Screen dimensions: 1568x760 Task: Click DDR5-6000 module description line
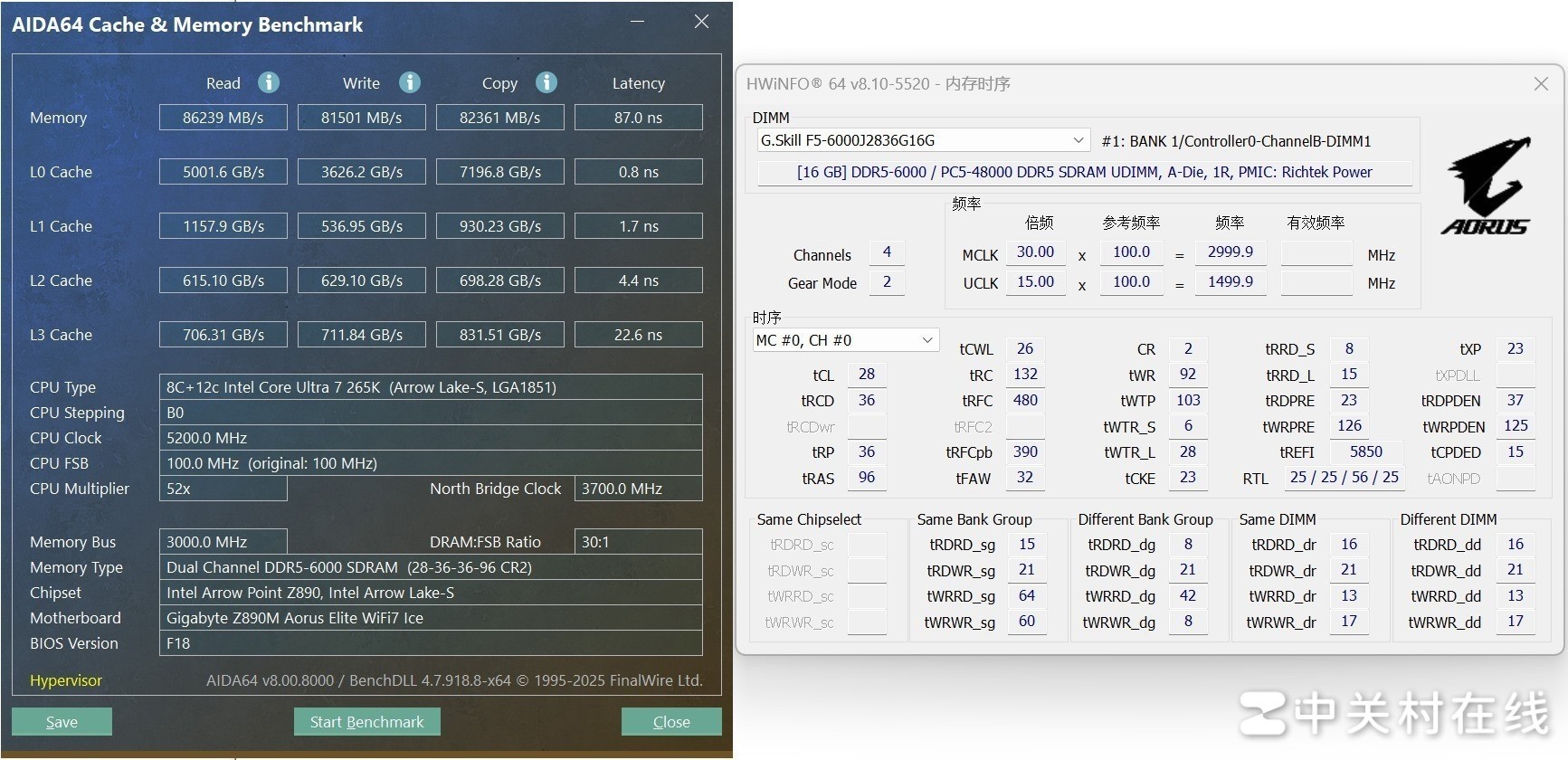click(x=1085, y=172)
